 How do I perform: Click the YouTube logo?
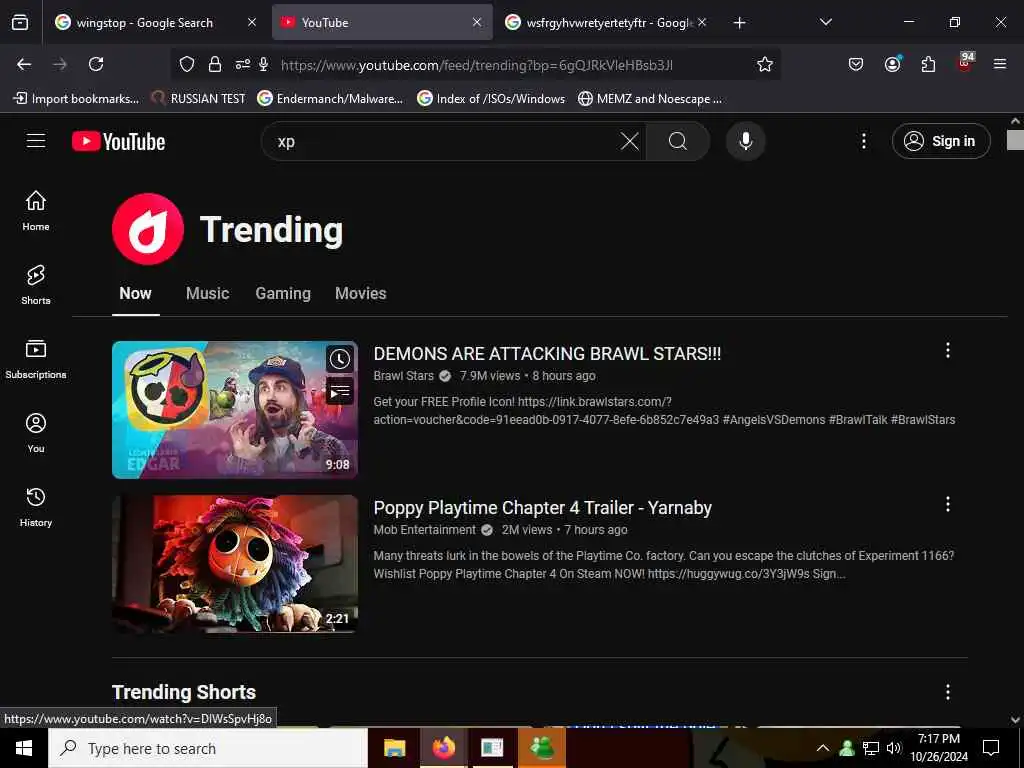pyautogui.click(x=118, y=141)
